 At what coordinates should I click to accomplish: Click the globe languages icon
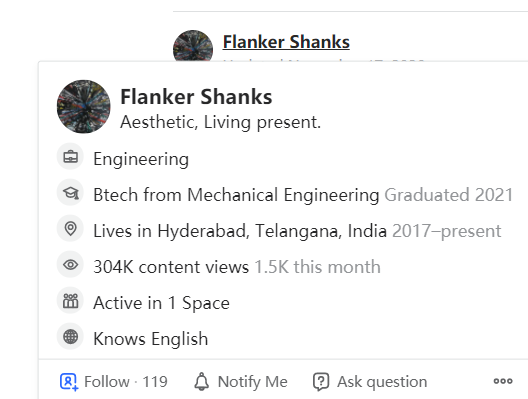coord(70,337)
